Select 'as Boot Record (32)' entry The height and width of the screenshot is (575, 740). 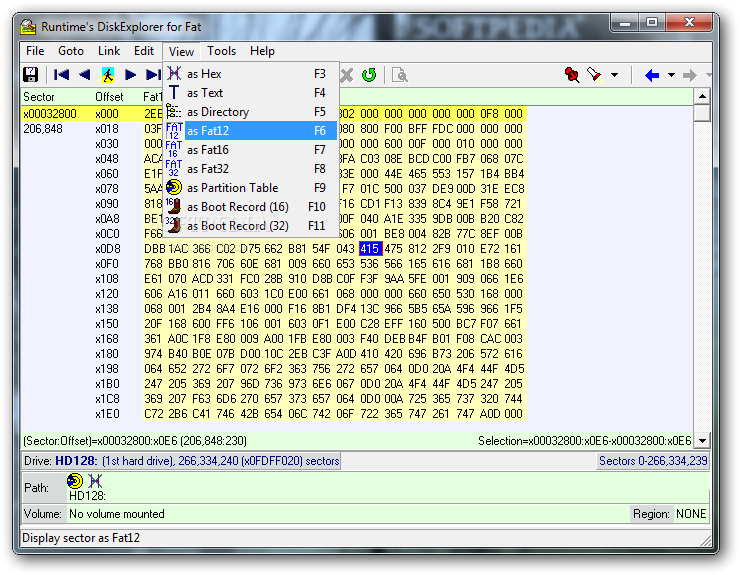click(x=251, y=226)
